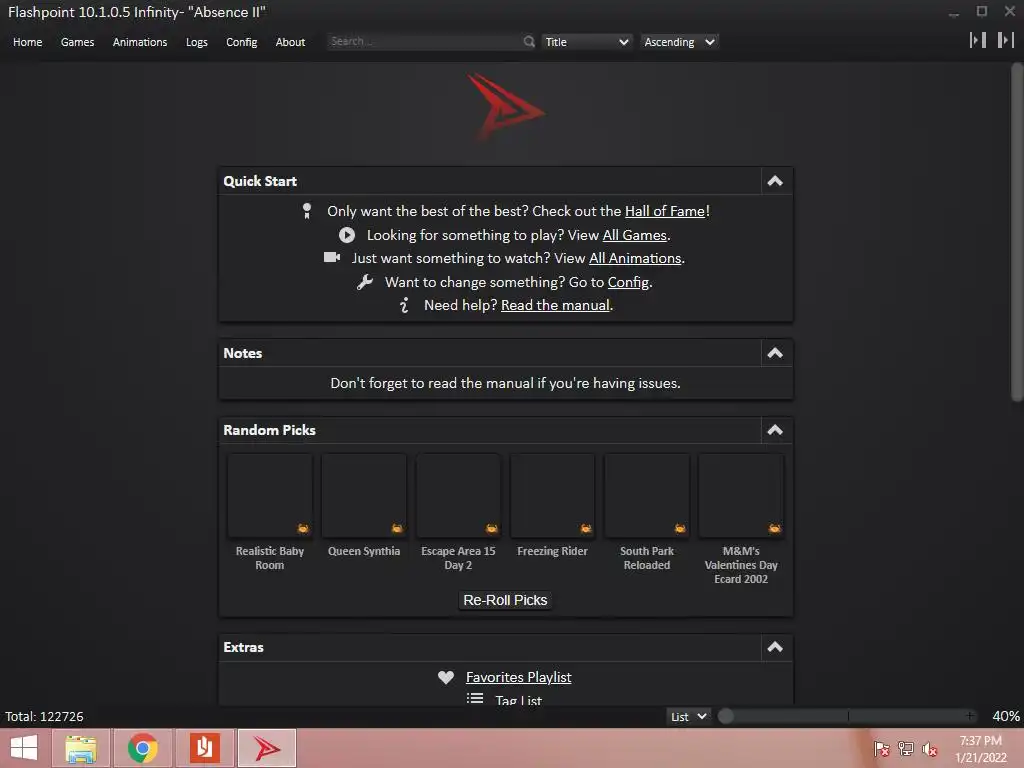Select the Escape Area 15 Day 2 thumbnail

tap(458, 496)
